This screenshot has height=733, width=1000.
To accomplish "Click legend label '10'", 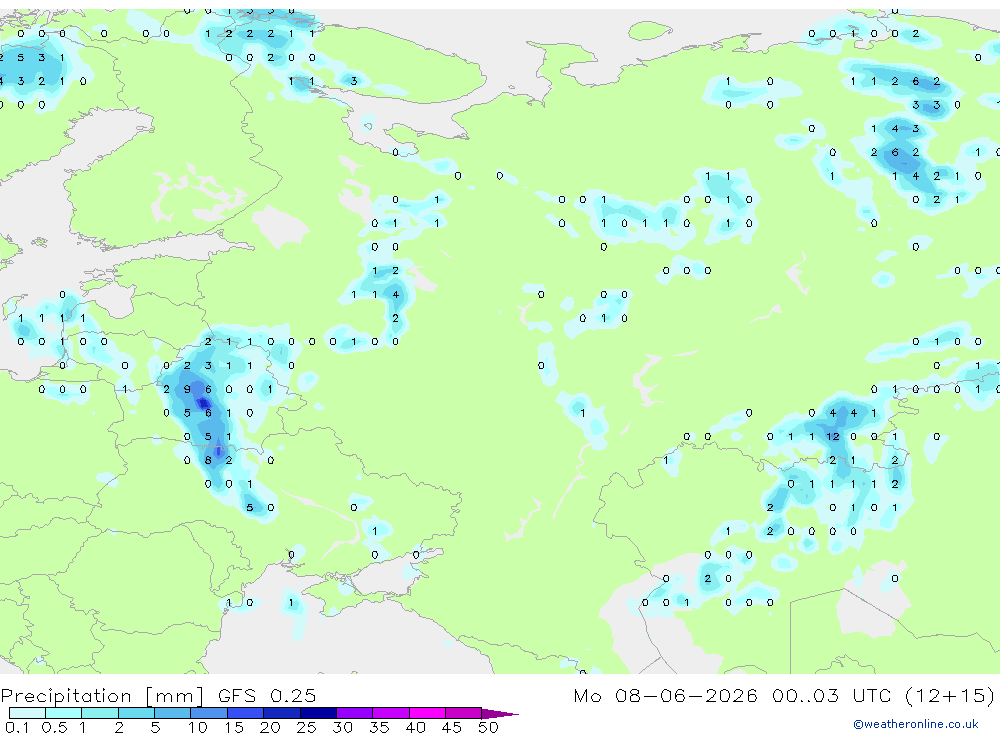I will pyautogui.click(x=198, y=727).
